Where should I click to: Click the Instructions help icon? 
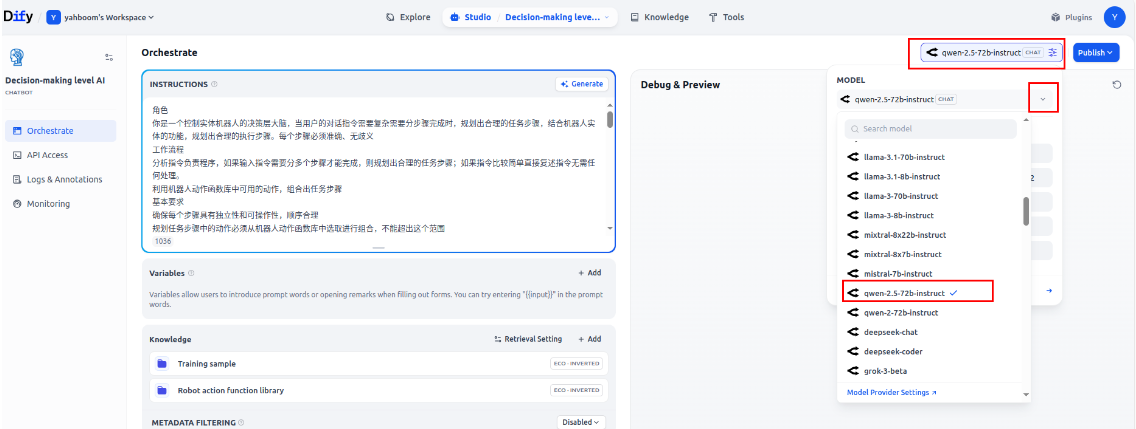point(214,84)
